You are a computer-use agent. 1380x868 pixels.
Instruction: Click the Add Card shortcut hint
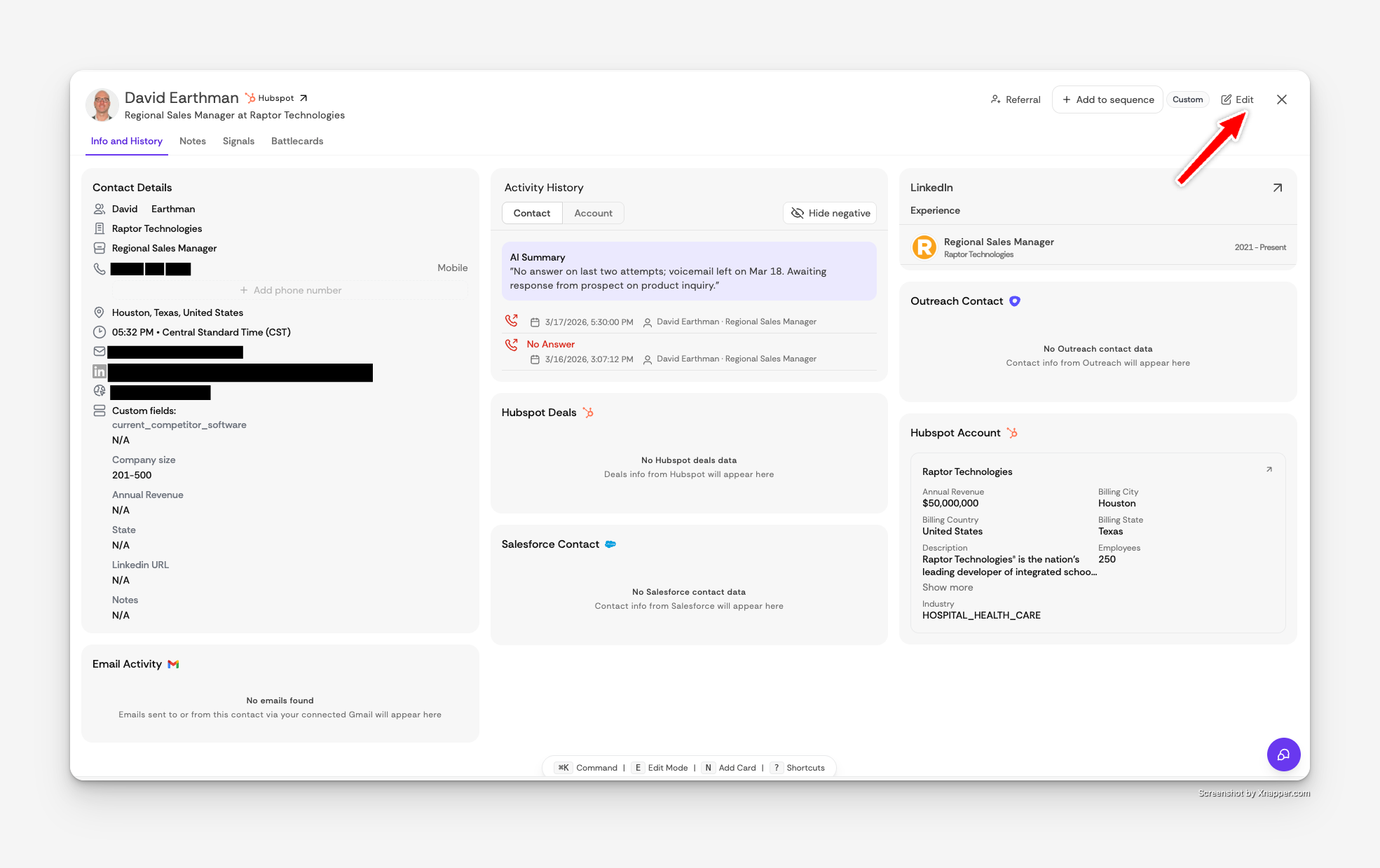[x=729, y=768]
